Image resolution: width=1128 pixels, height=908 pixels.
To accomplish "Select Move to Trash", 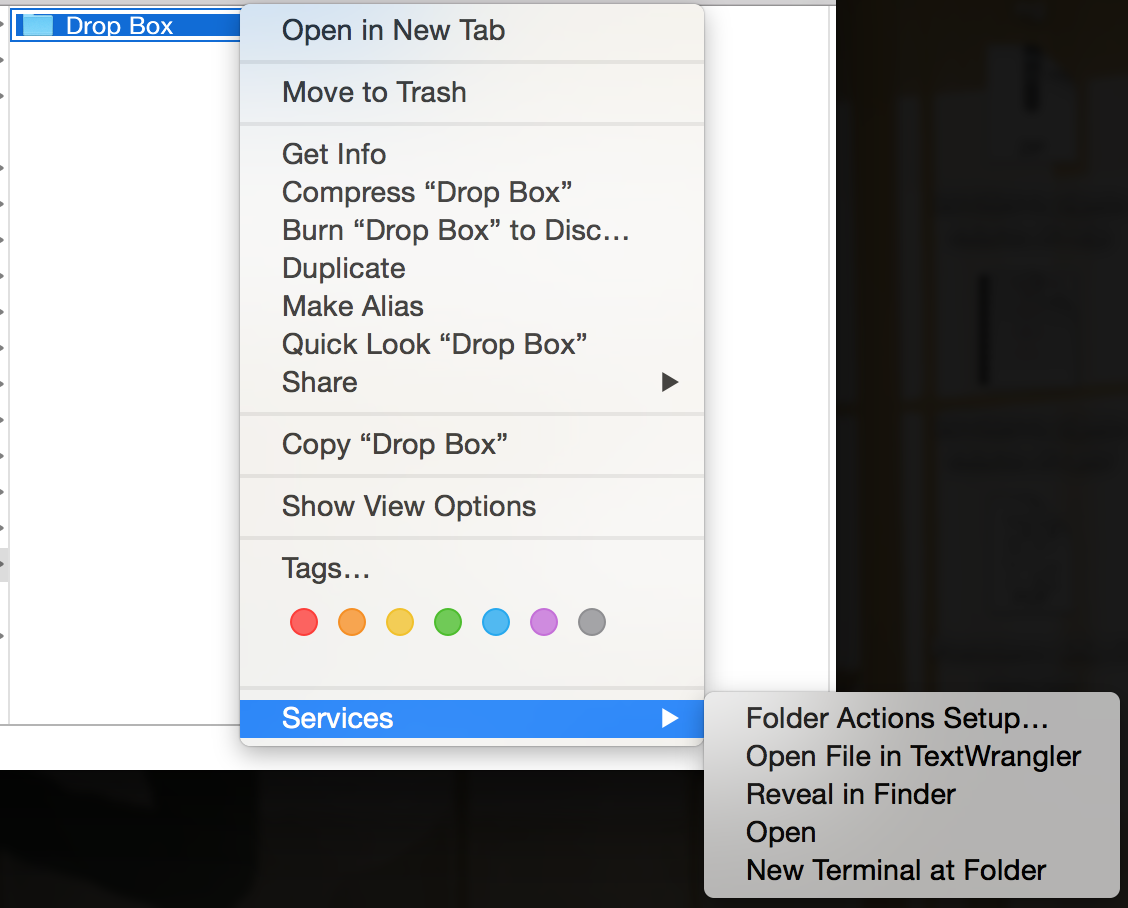I will coord(374,93).
